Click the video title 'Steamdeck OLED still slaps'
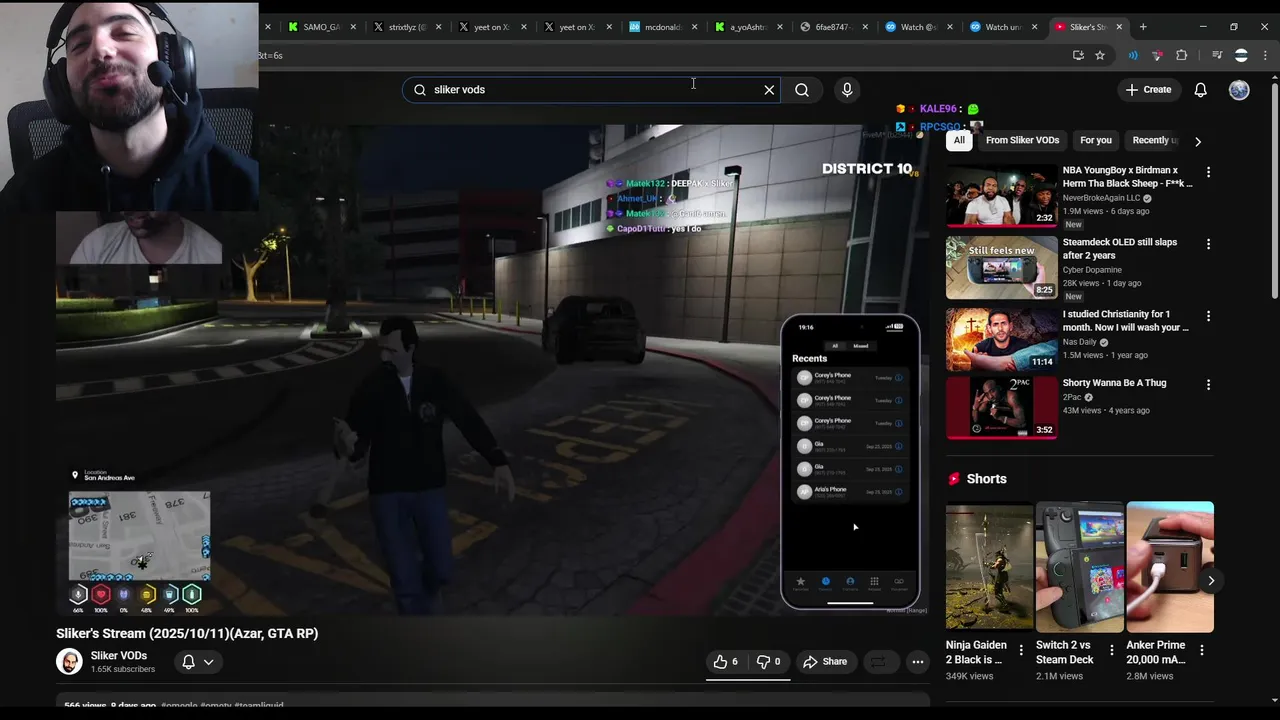Image resolution: width=1280 pixels, height=720 pixels. tap(1120, 248)
